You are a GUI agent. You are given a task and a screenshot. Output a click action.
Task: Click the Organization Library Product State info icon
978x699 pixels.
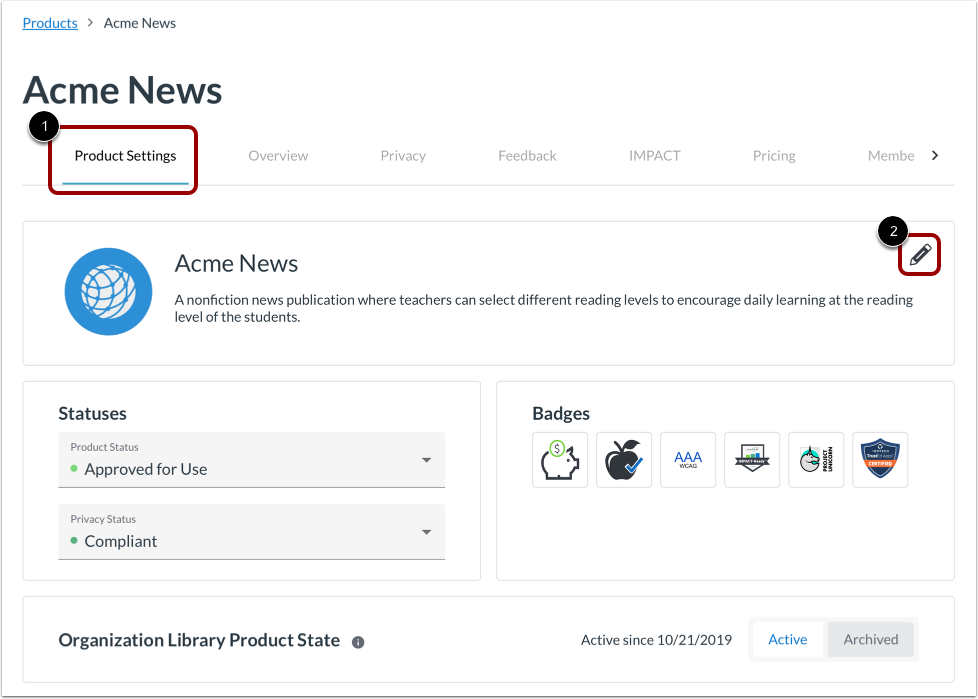[358, 641]
